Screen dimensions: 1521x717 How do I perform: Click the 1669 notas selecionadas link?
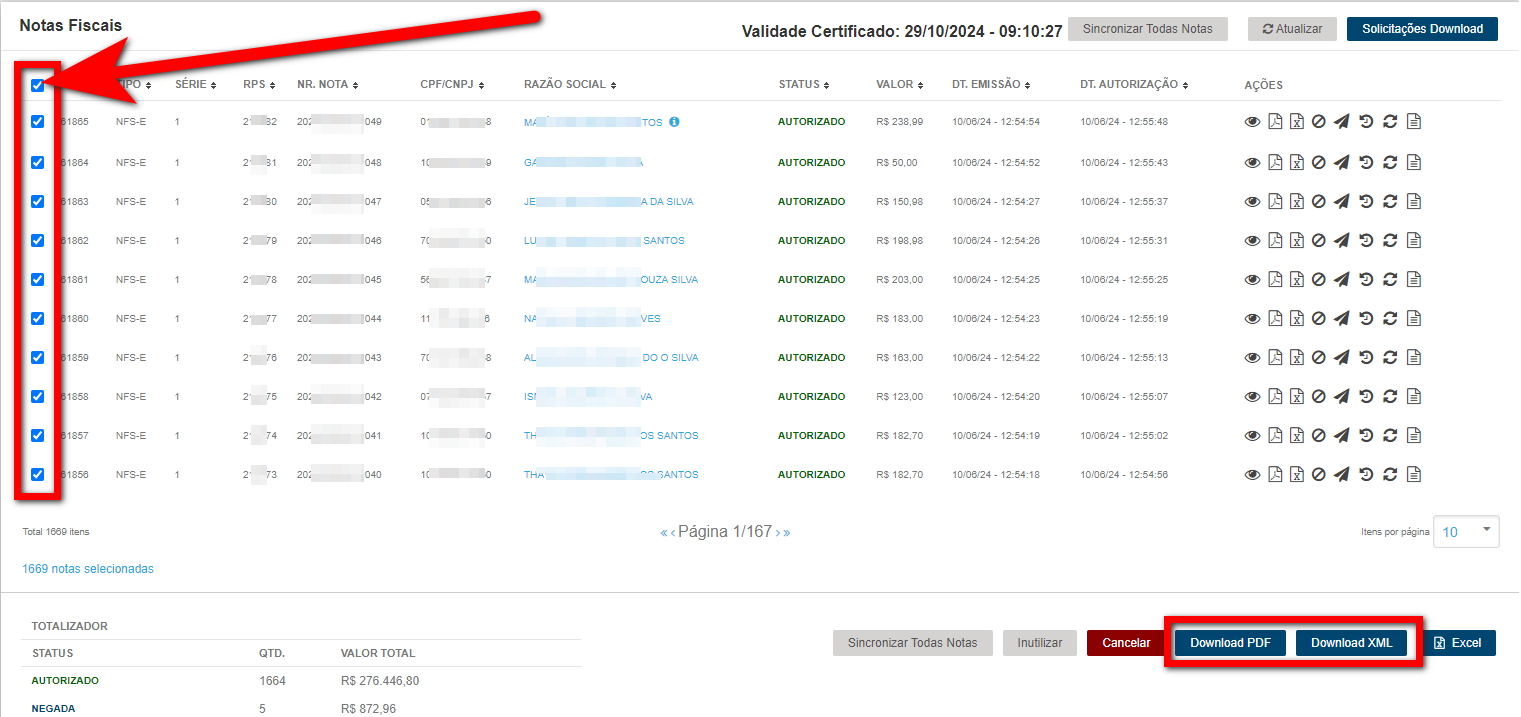pos(88,569)
